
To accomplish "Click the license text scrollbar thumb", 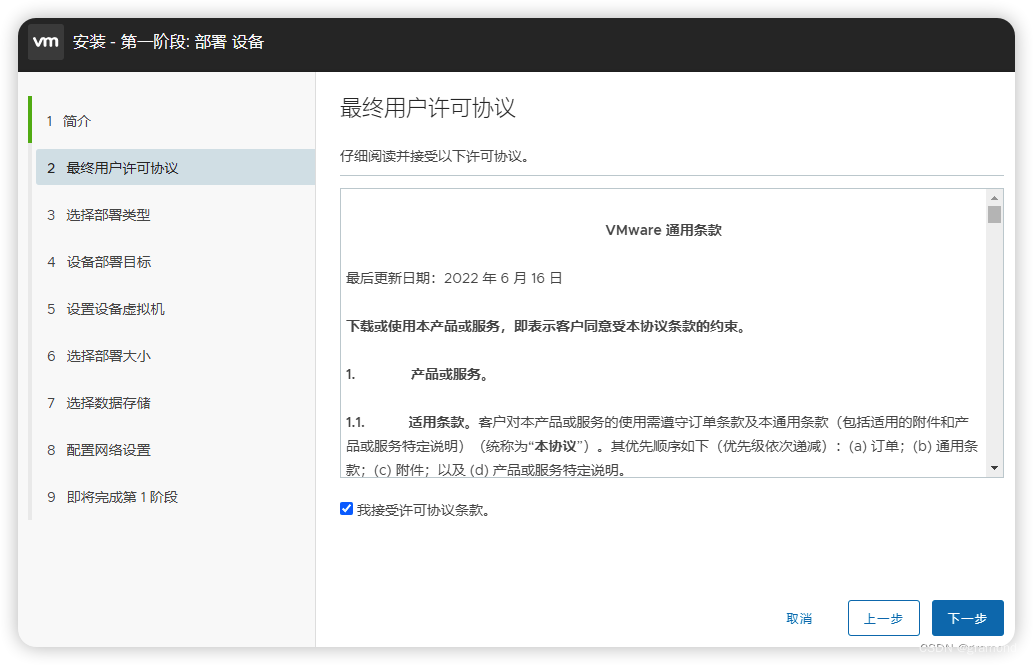I will (994, 214).
